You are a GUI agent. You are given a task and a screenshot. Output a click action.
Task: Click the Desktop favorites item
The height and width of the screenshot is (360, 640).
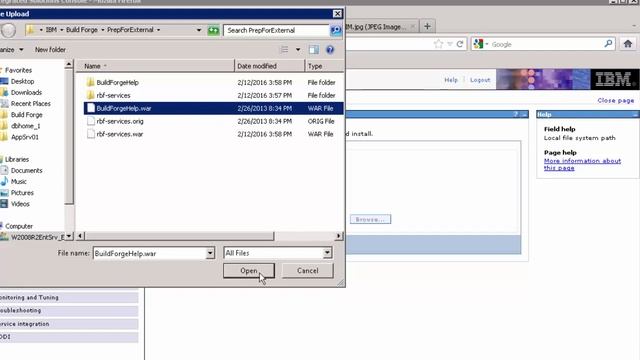click(x=22, y=81)
